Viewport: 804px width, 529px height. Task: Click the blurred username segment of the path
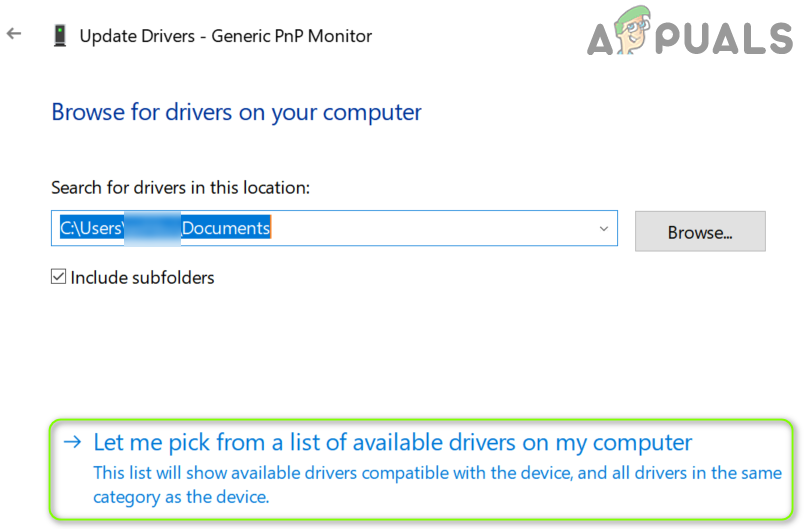pos(152,229)
